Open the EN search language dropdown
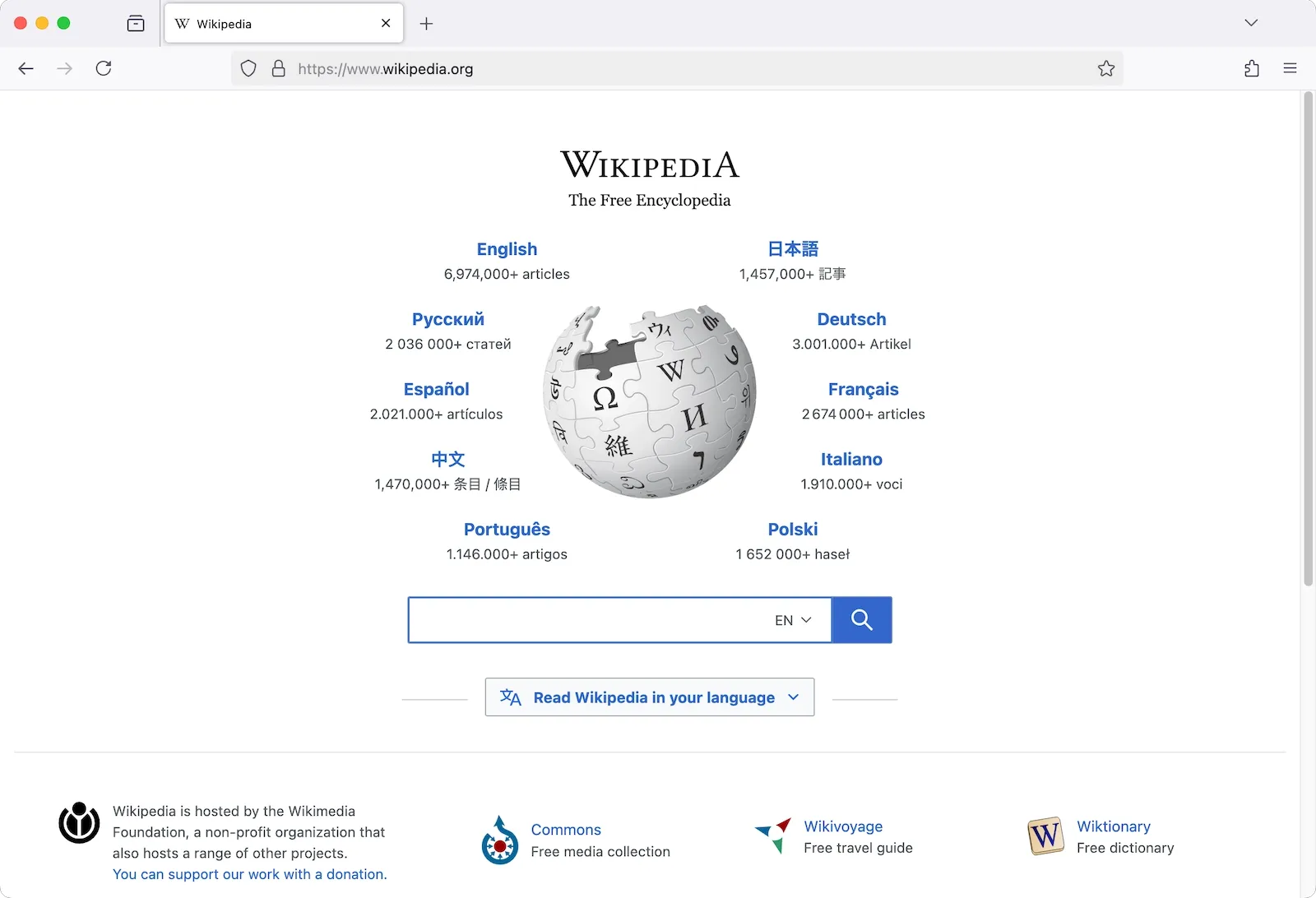 click(793, 620)
